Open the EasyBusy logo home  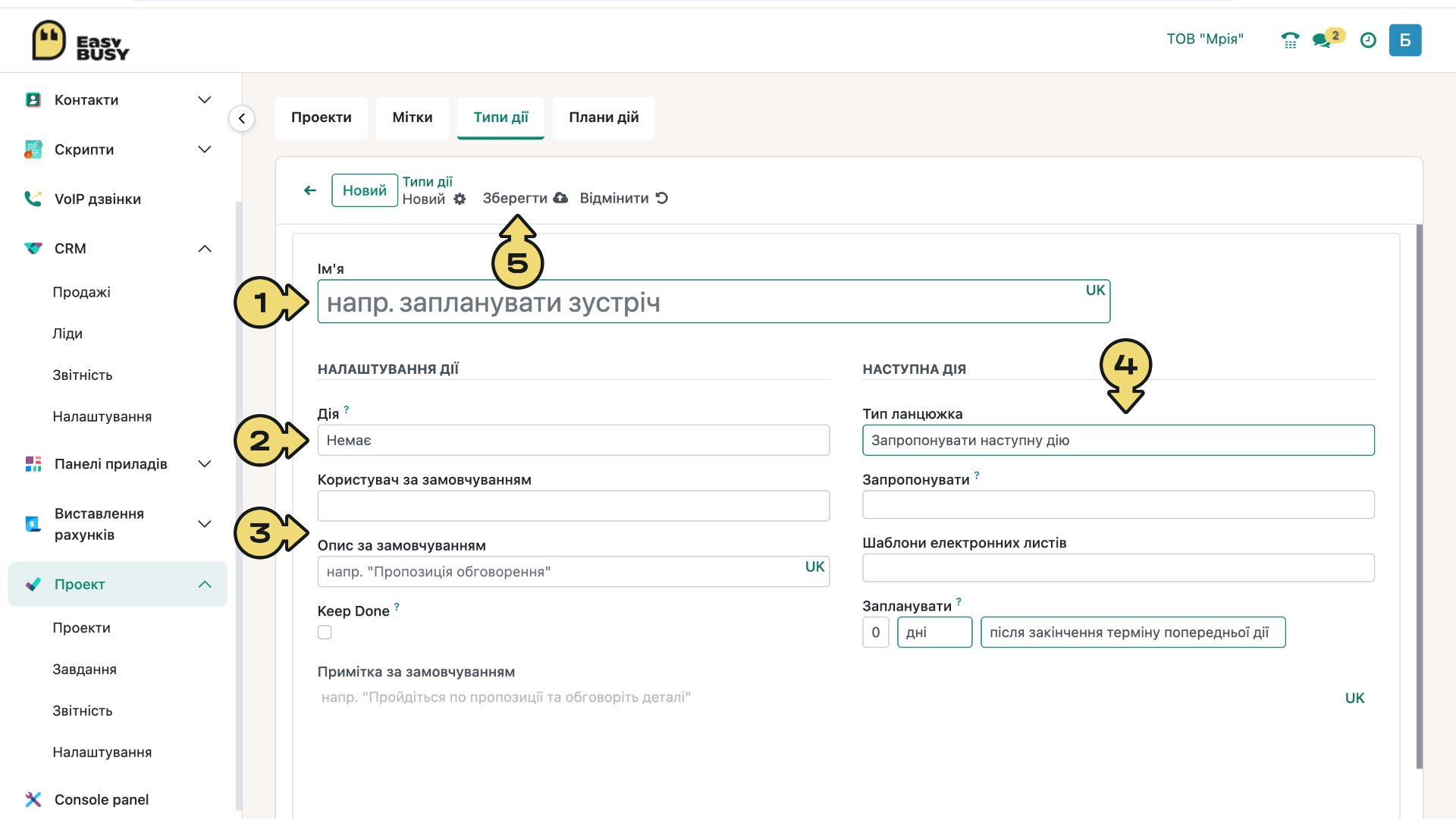point(80,41)
